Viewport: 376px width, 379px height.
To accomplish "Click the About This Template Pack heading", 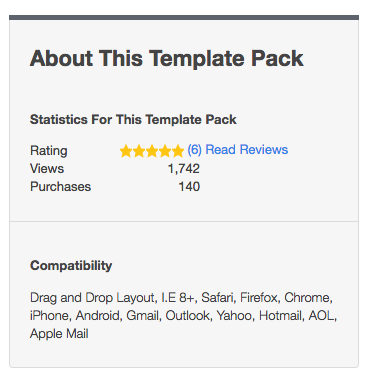I will click(167, 59).
